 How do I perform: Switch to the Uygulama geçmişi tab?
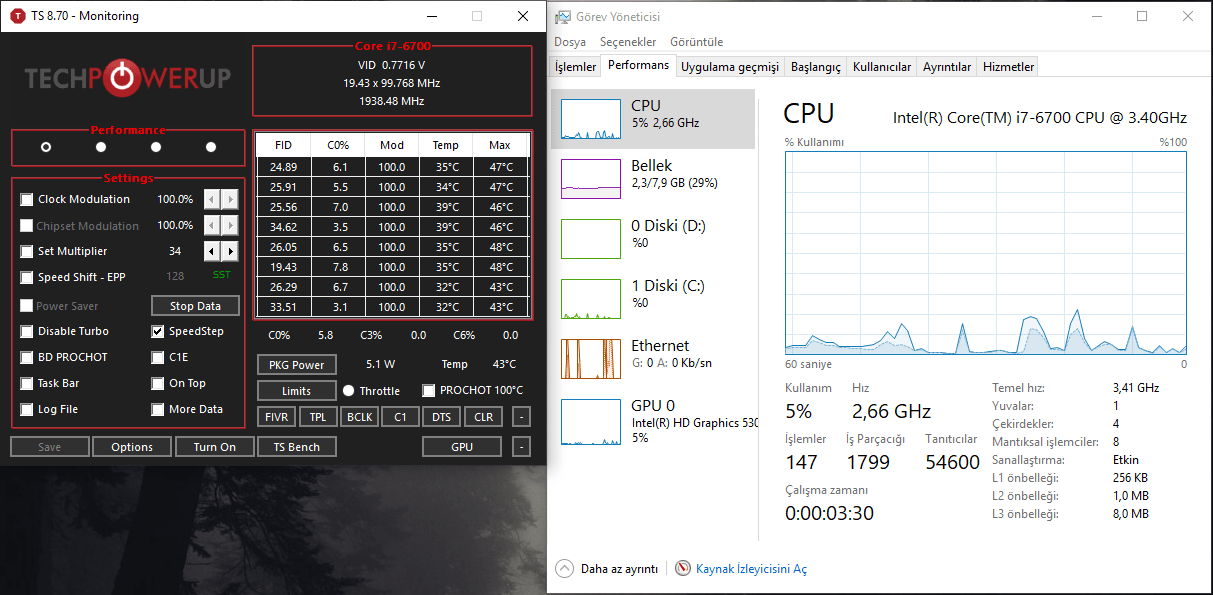[730, 67]
